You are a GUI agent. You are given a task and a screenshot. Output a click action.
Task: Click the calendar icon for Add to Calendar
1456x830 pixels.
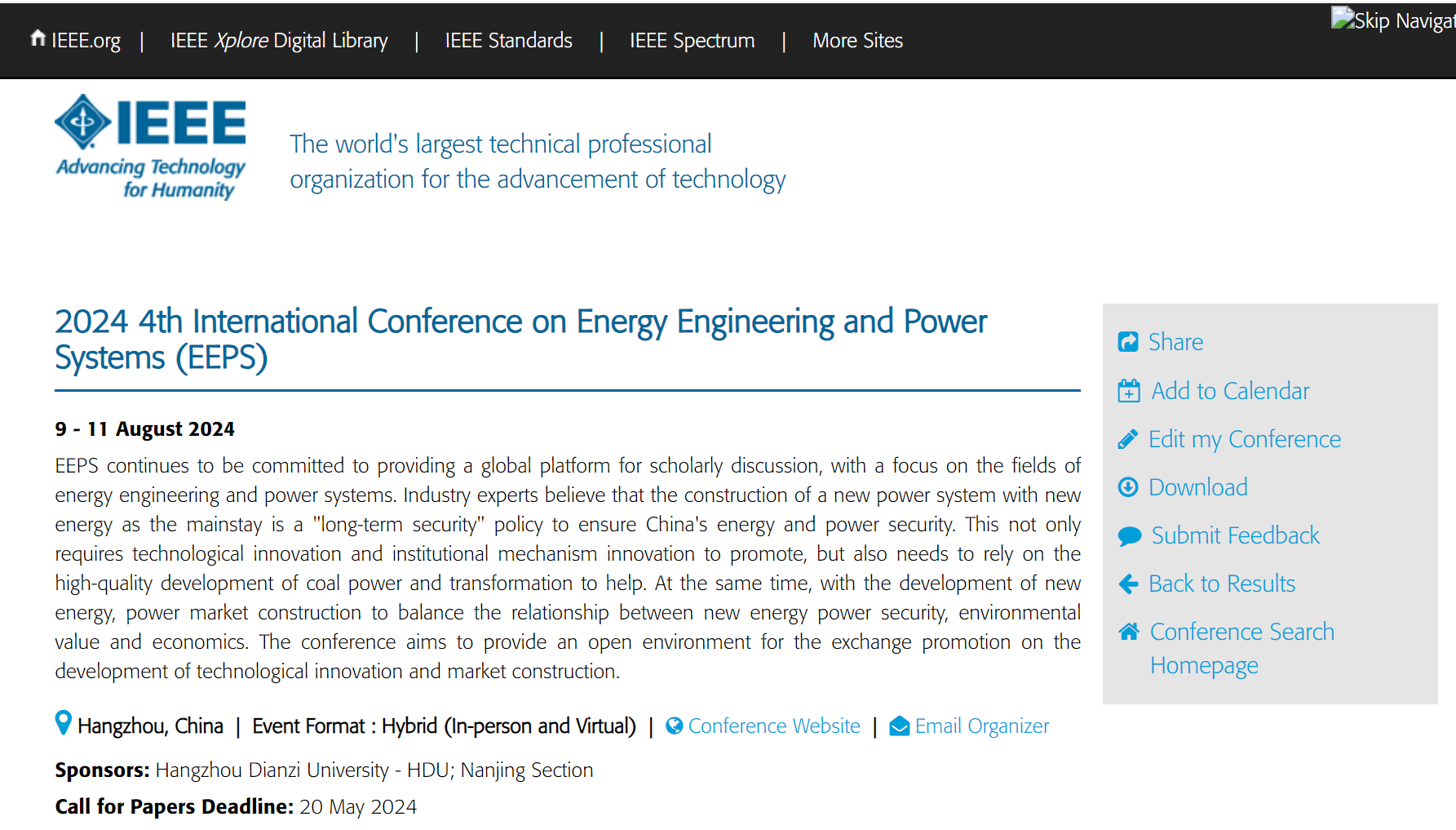point(1129,391)
